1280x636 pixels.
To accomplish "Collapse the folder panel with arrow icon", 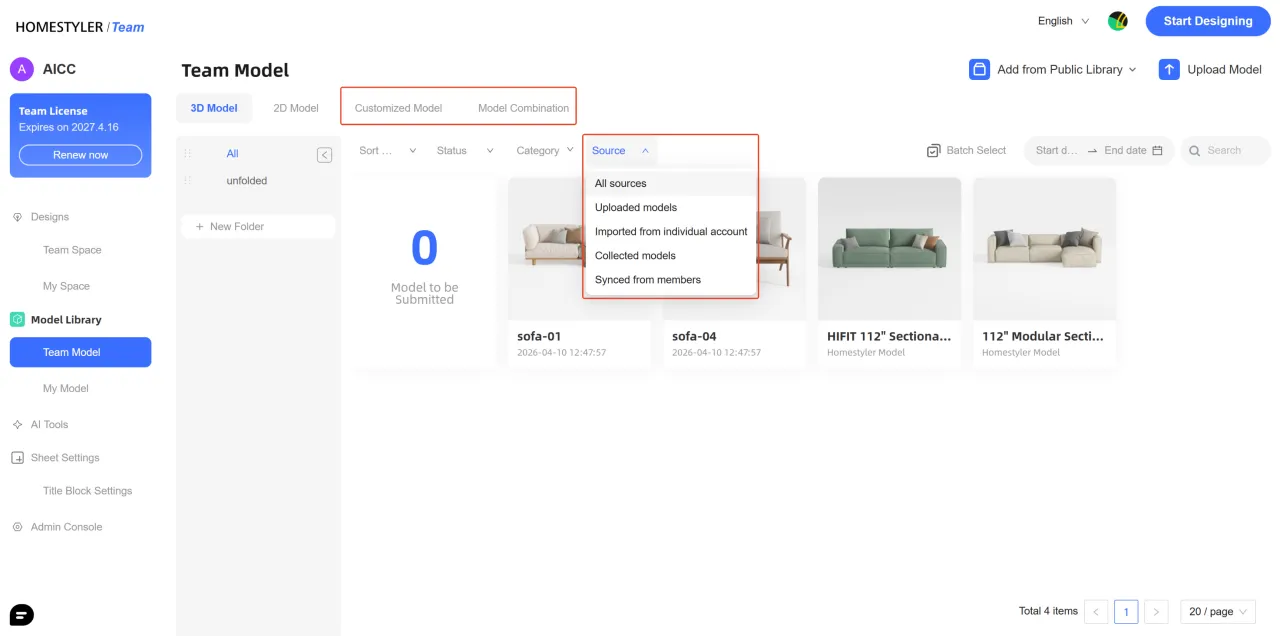I will [x=324, y=154].
